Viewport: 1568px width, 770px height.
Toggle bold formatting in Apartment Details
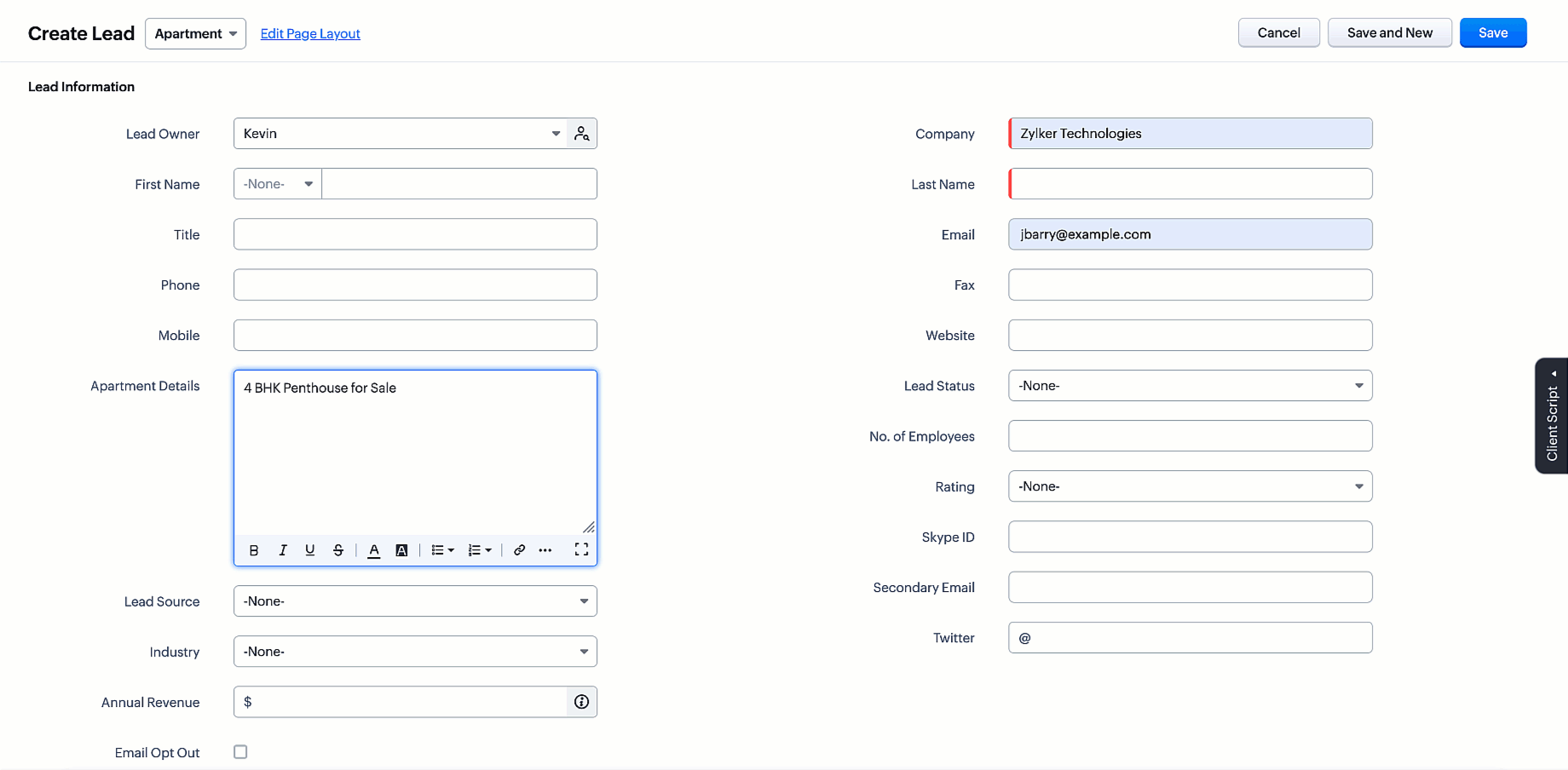coord(254,550)
